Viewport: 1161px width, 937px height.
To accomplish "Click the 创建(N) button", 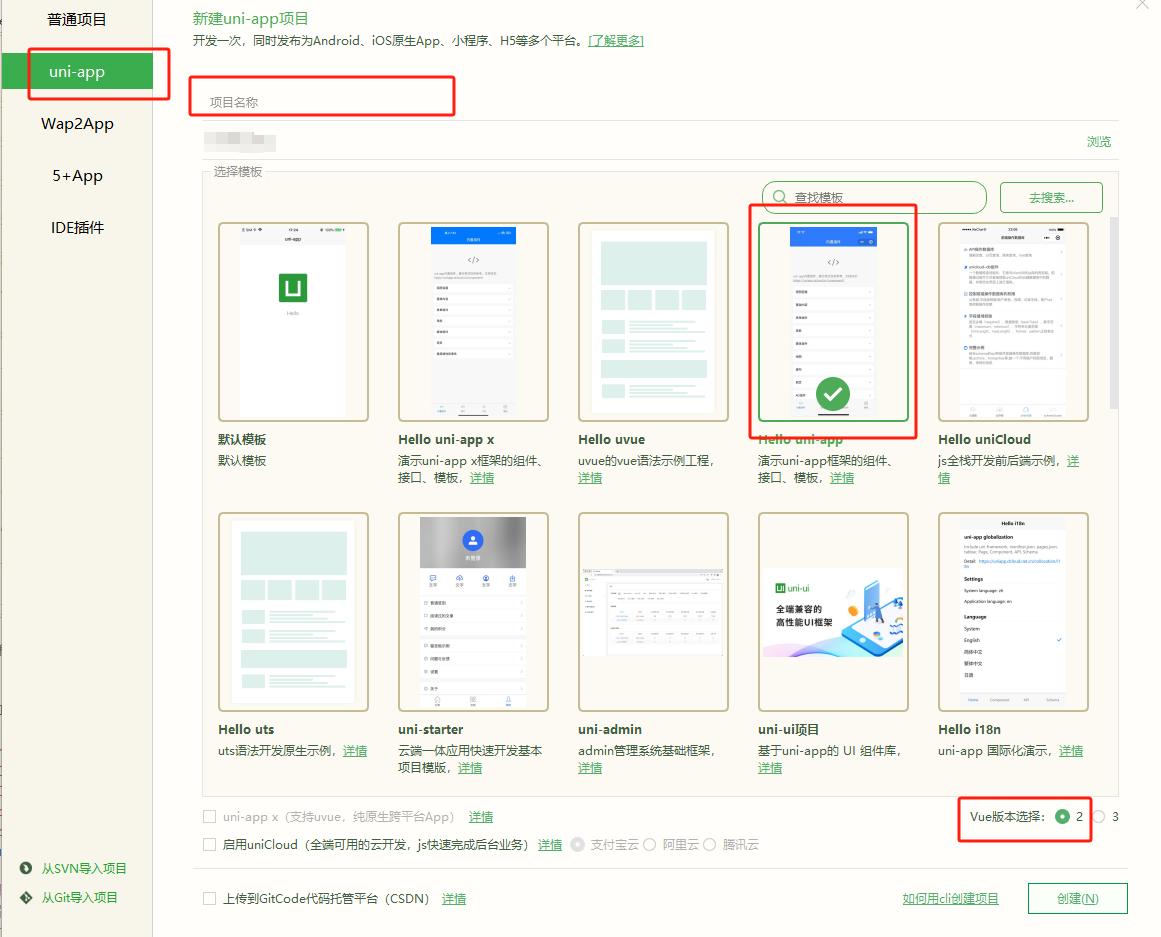I will coord(1077,898).
